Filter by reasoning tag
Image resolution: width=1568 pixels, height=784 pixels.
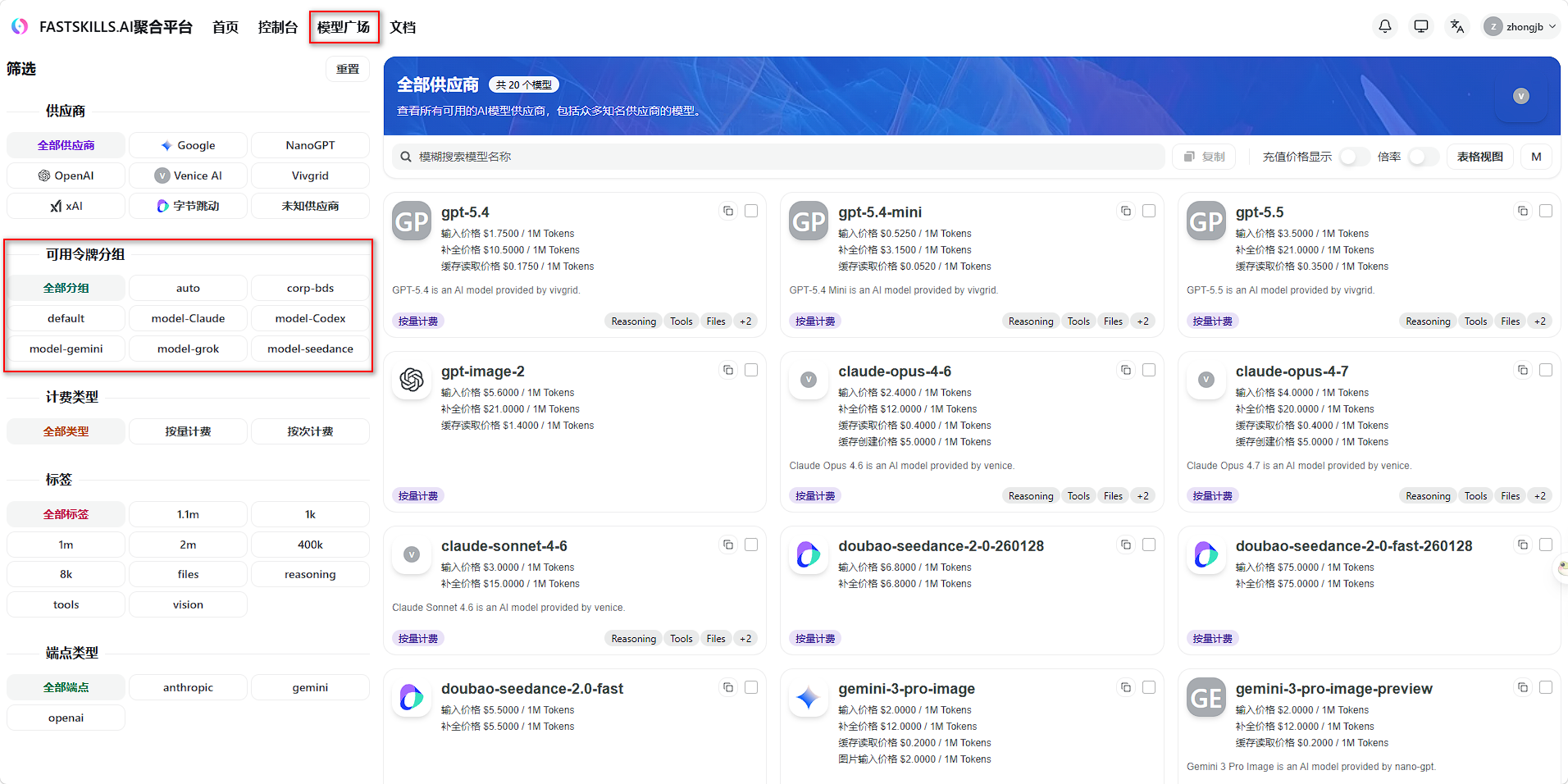point(310,574)
